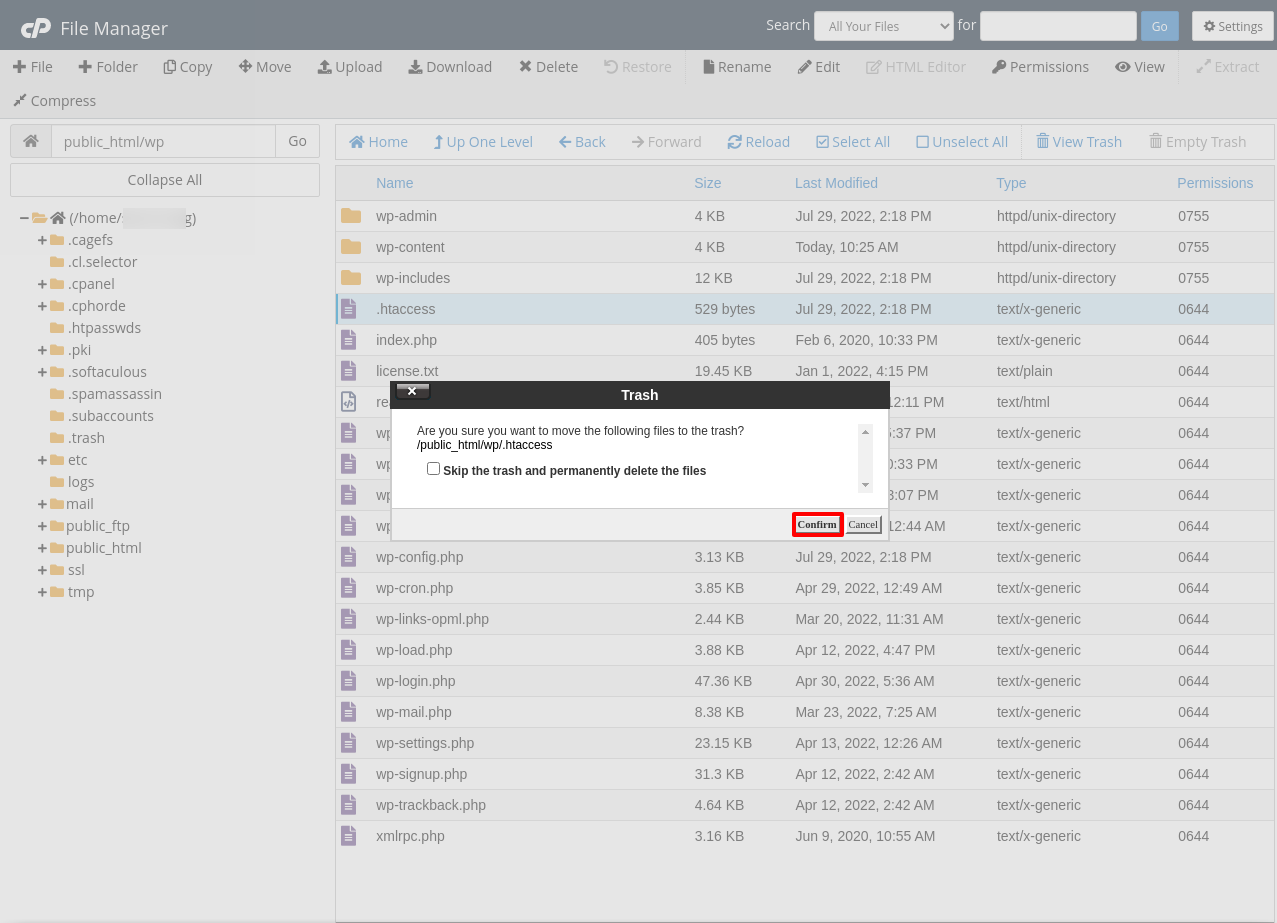Sort by Last Modified column

(836, 183)
